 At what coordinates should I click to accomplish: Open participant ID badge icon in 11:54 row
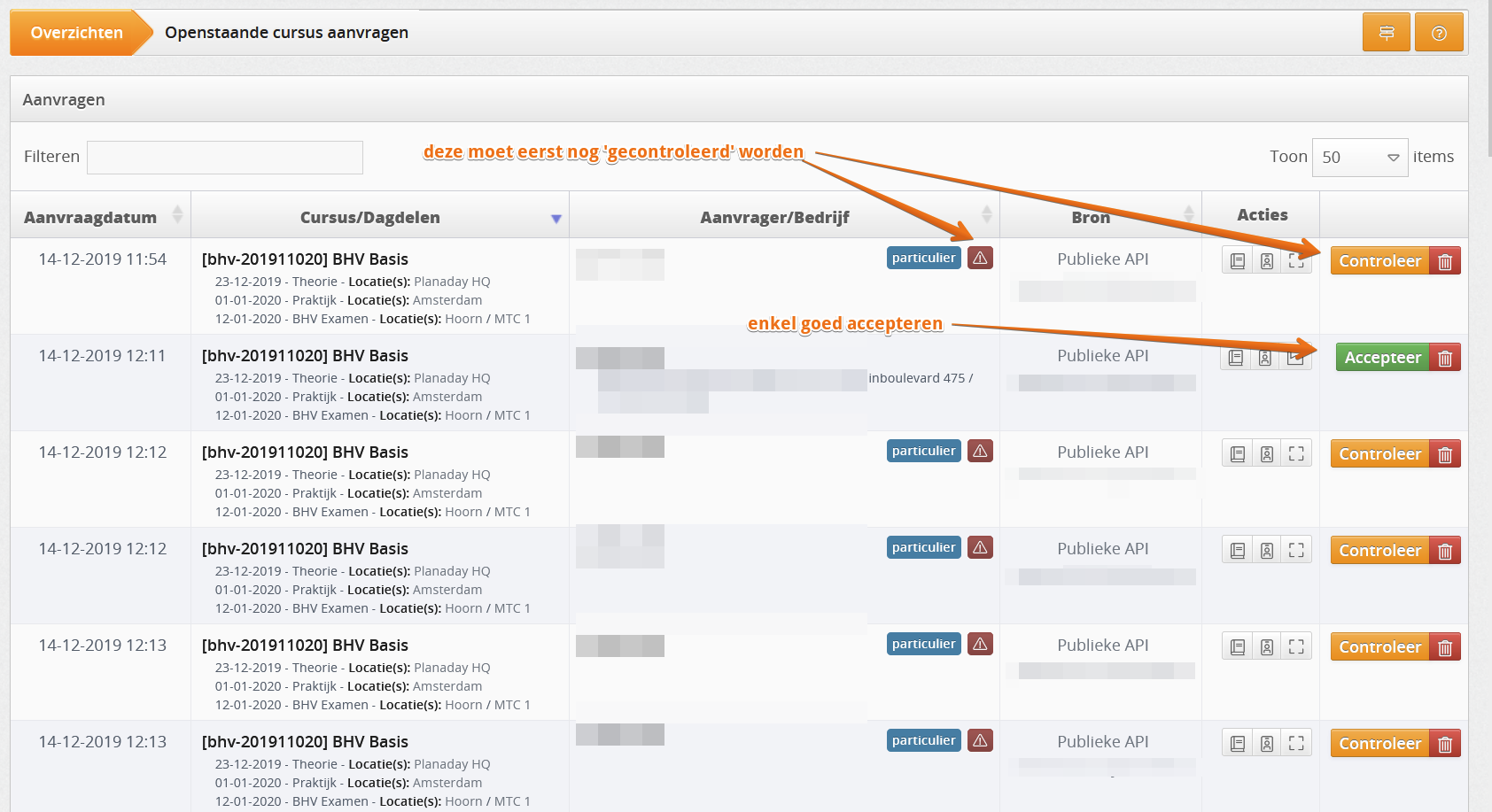pyautogui.click(x=1267, y=261)
